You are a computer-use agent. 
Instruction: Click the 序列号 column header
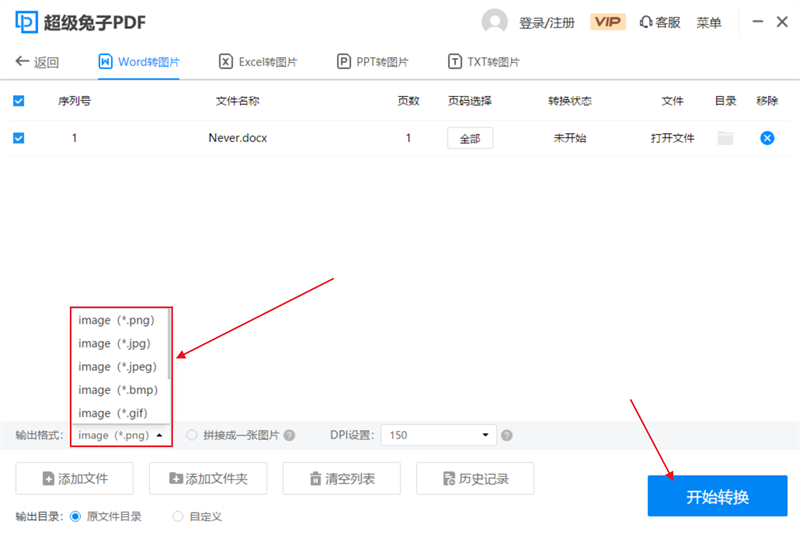74,101
